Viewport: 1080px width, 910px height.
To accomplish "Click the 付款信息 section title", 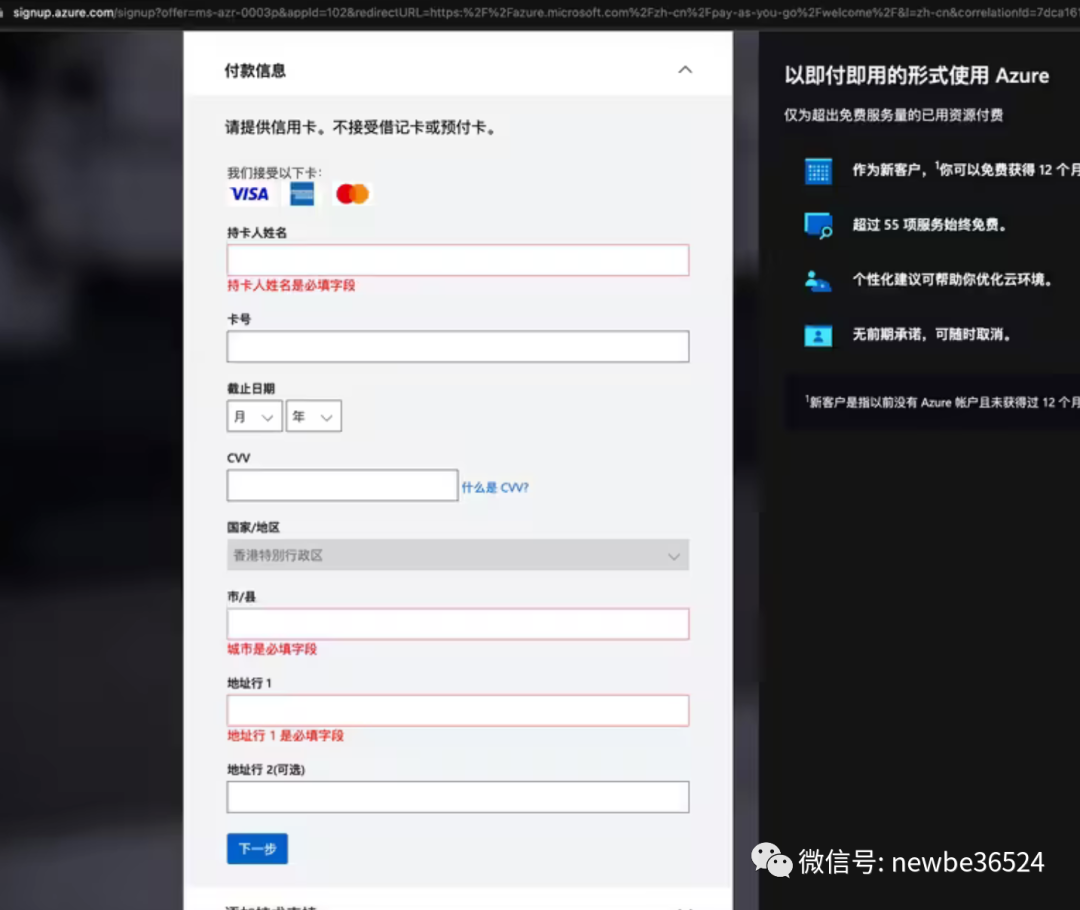I will tap(255, 71).
